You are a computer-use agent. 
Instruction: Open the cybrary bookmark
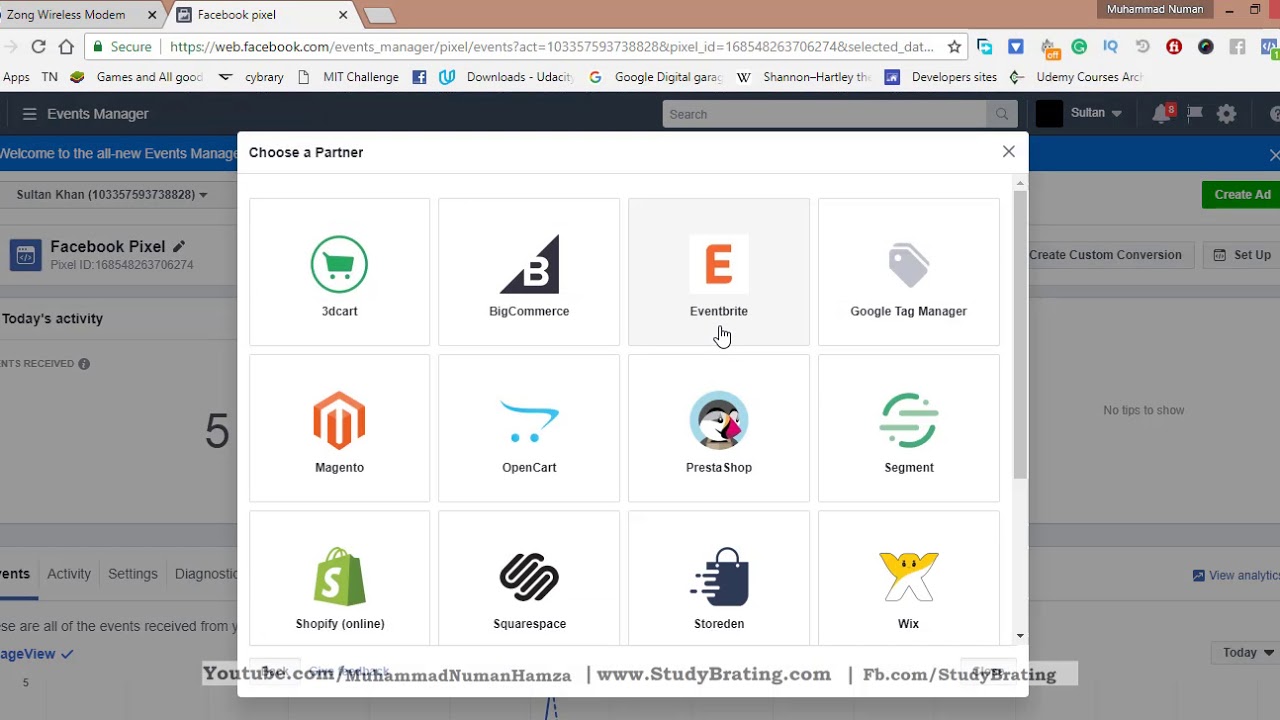pos(251,77)
